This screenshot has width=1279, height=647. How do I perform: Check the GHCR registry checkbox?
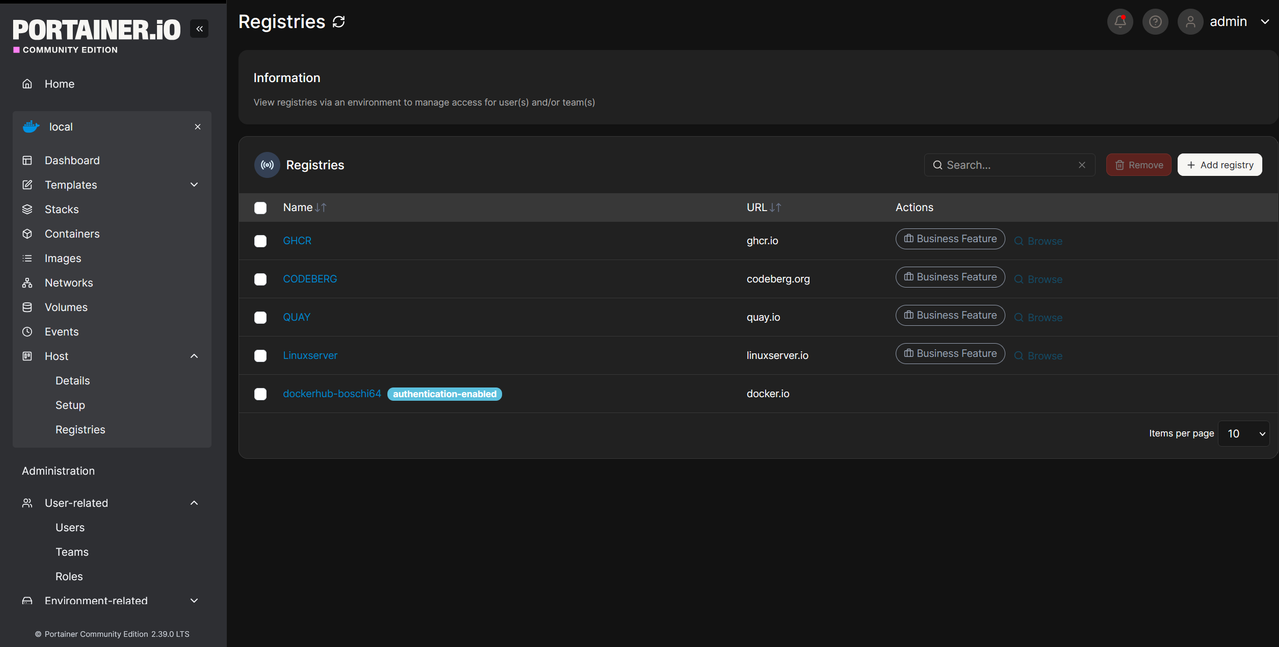click(260, 241)
